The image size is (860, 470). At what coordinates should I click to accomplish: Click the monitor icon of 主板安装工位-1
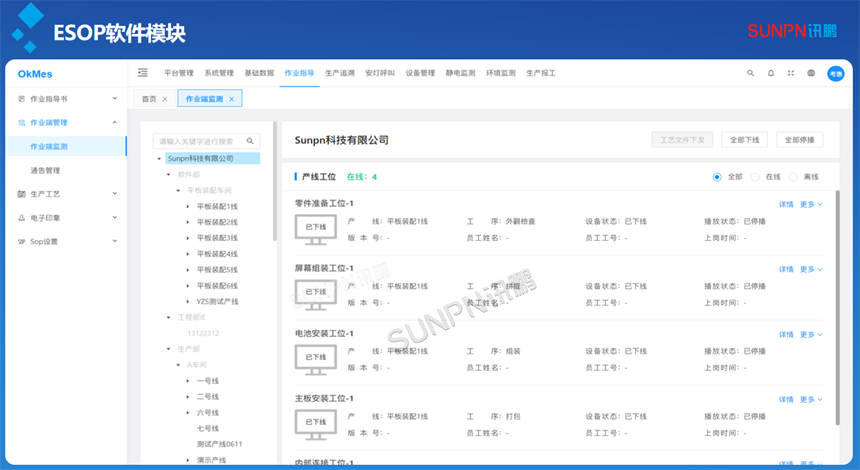pyautogui.click(x=315, y=424)
